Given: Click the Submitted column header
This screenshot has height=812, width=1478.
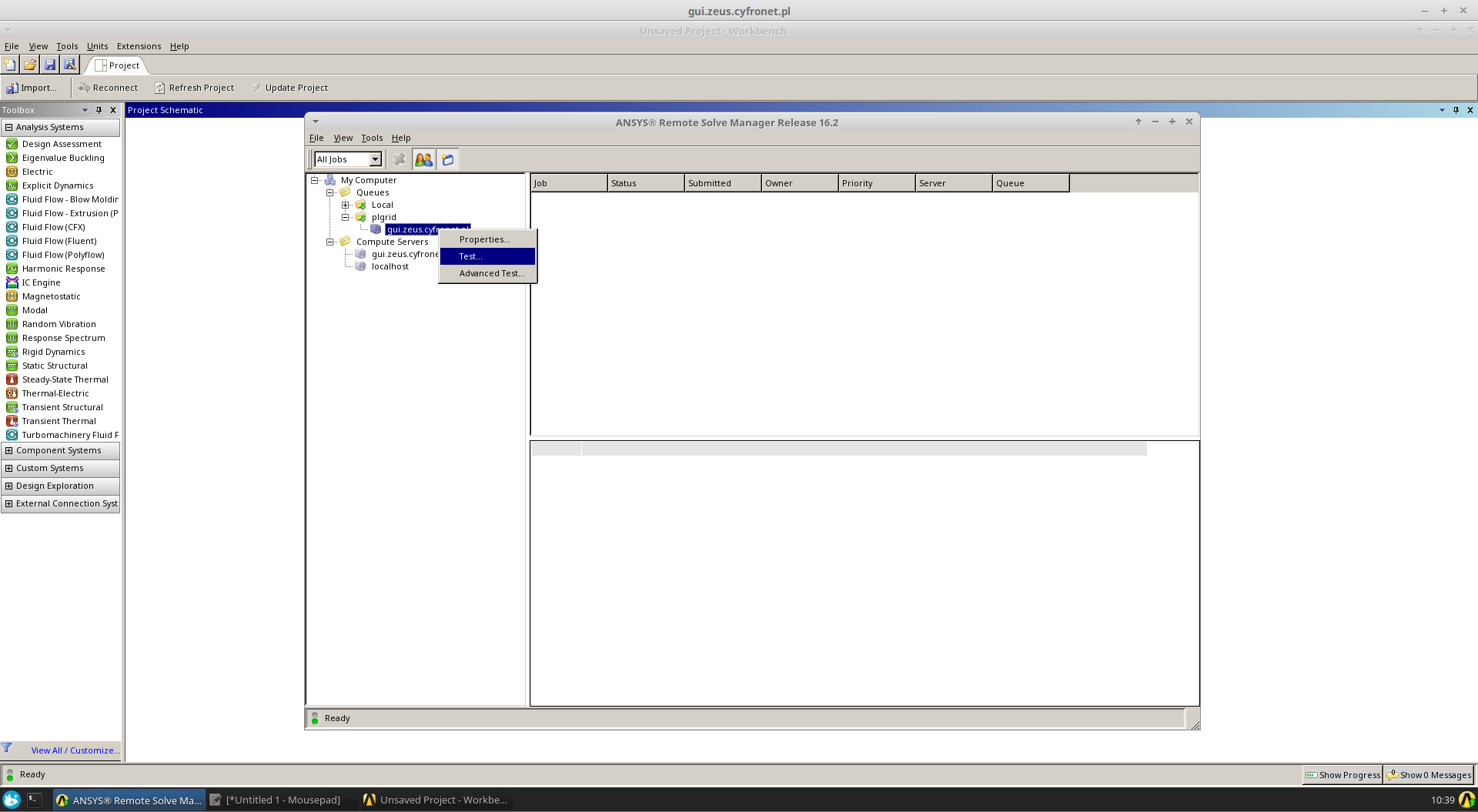Looking at the screenshot, I should pos(723,183).
